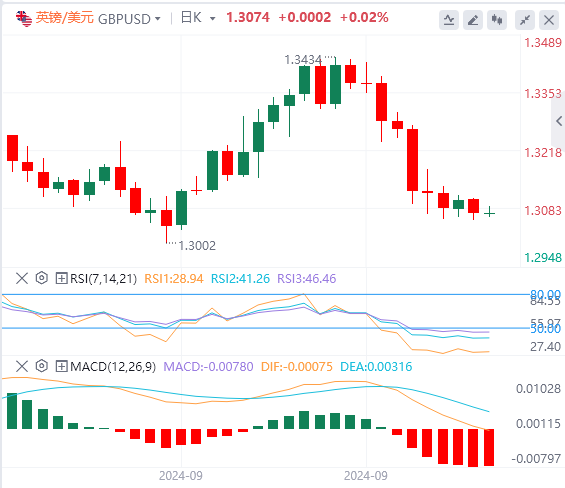Open the GBPUSD symbol dropdown

pyautogui.click(x=157, y=19)
